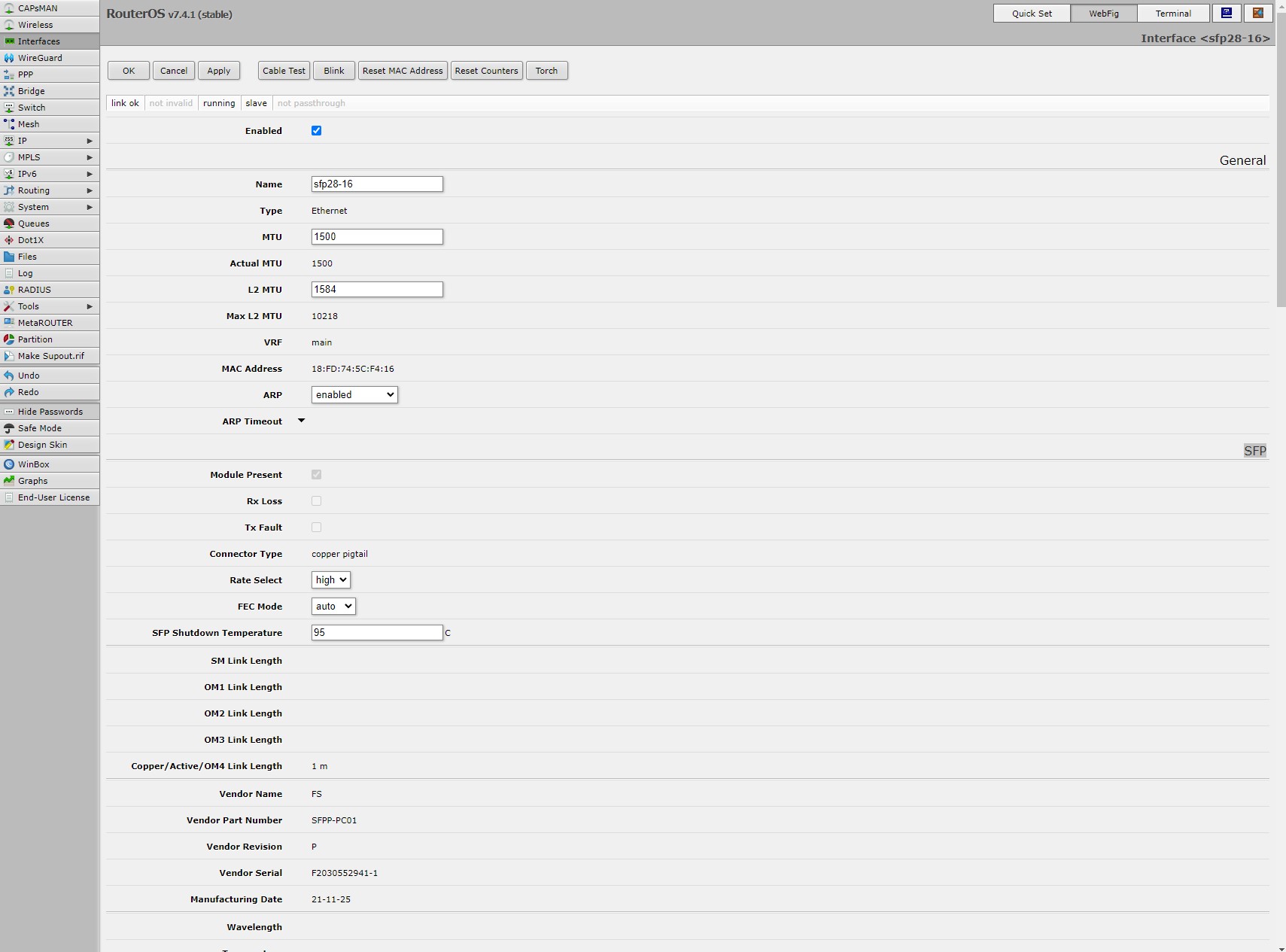Expand the ARP Timeout field arrow
This screenshot has width=1286, height=952.
tap(301, 421)
